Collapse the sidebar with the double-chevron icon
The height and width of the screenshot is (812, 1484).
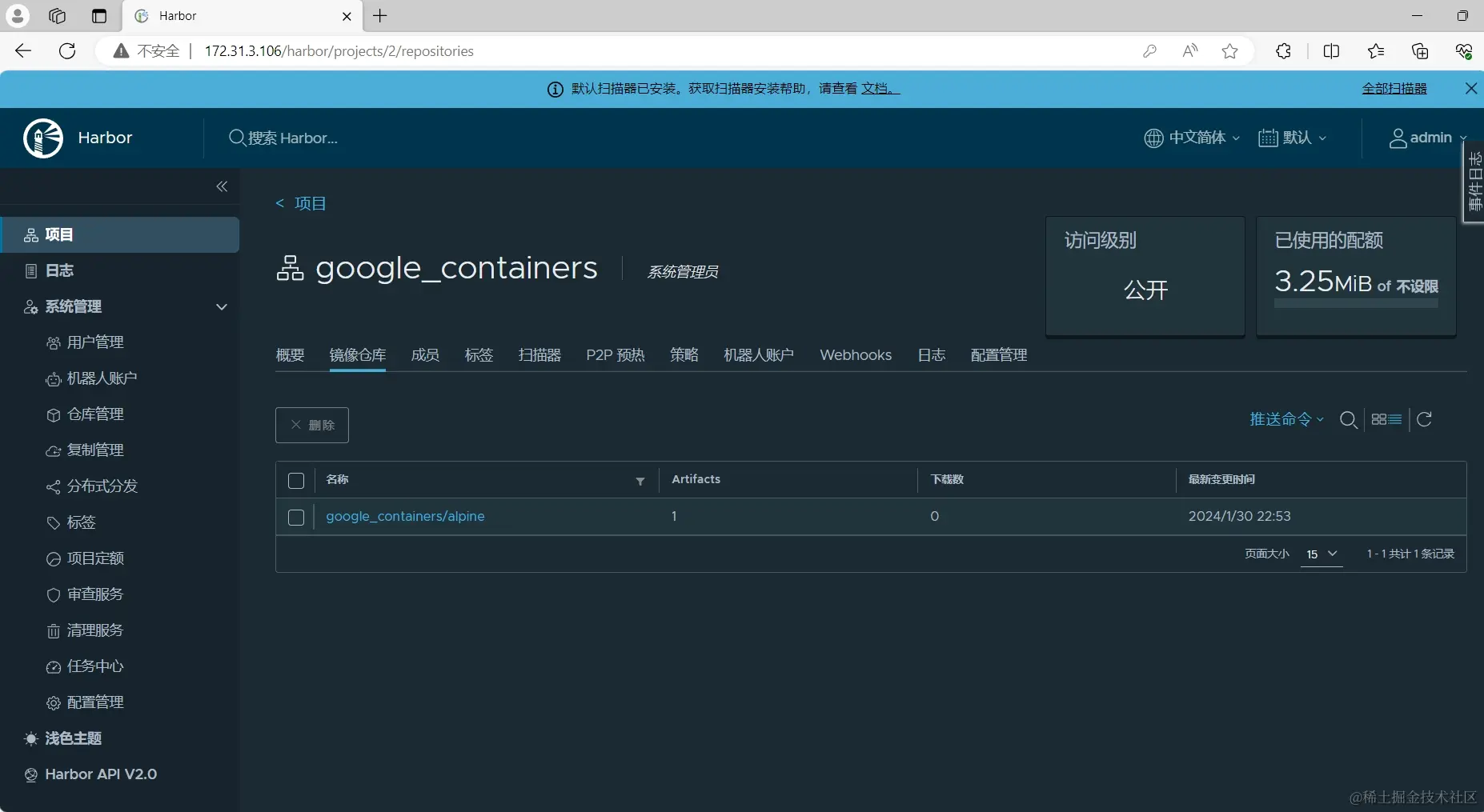coord(222,186)
